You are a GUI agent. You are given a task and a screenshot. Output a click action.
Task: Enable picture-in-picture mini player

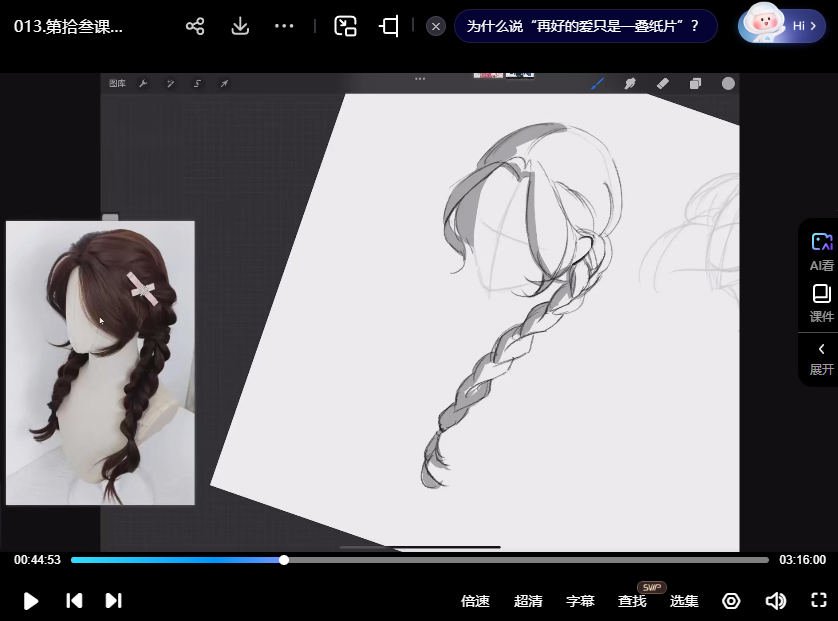(x=345, y=26)
